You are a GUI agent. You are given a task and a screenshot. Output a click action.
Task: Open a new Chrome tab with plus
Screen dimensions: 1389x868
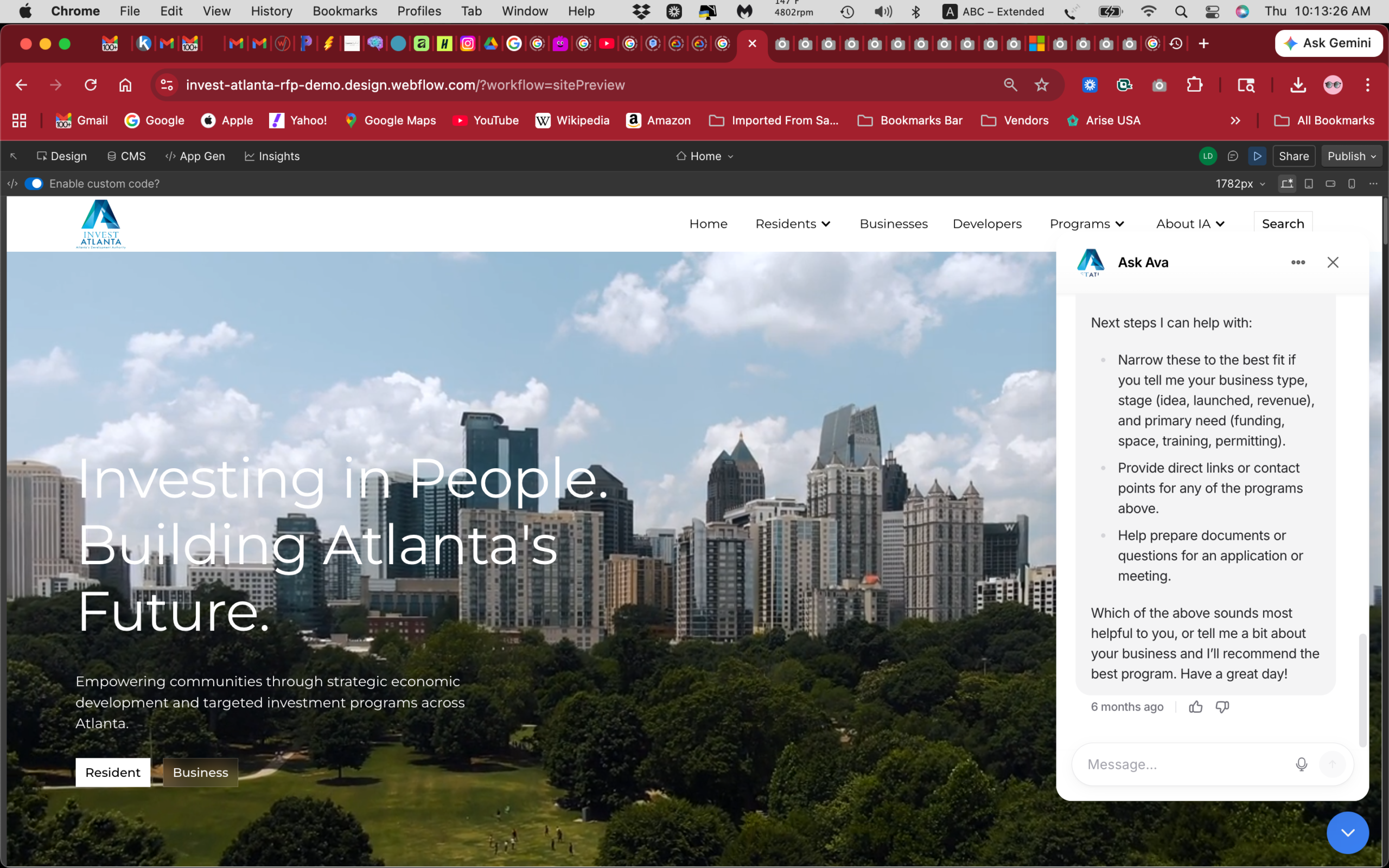pos(1203,43)
